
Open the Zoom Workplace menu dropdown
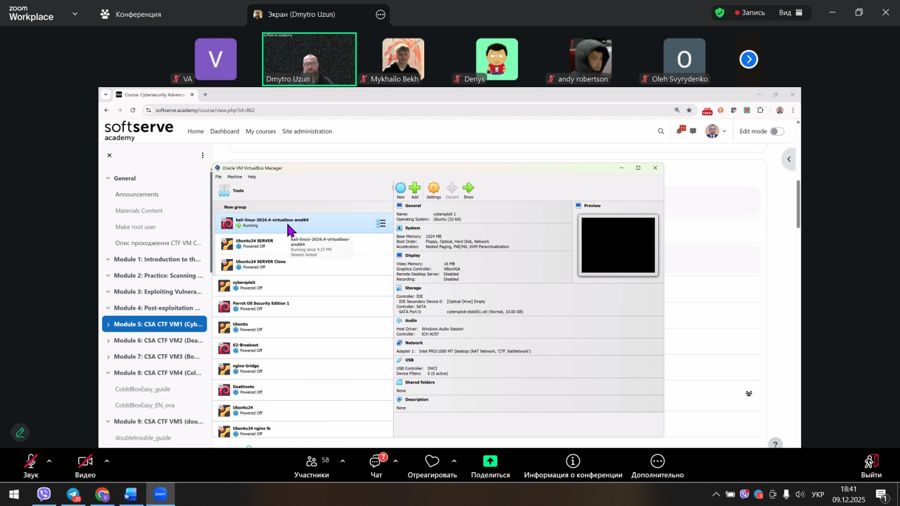tap(75, 14)
